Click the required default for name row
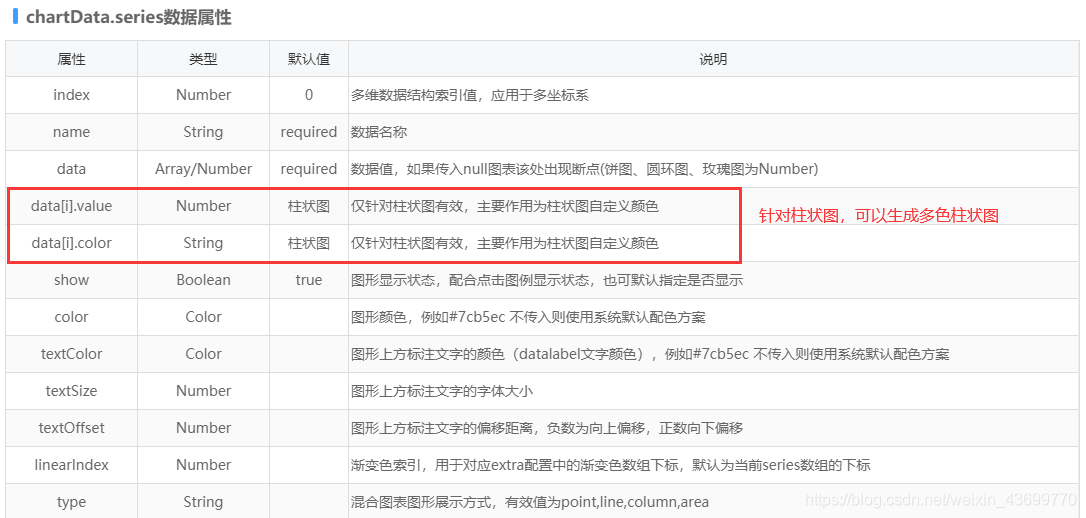 click(x=309, y=132)
